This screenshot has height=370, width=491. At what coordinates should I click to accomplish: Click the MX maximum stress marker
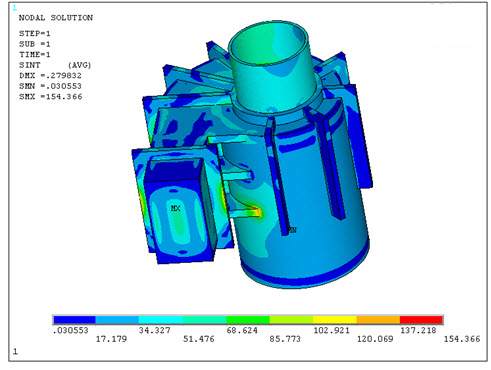[x=175, y=208]
